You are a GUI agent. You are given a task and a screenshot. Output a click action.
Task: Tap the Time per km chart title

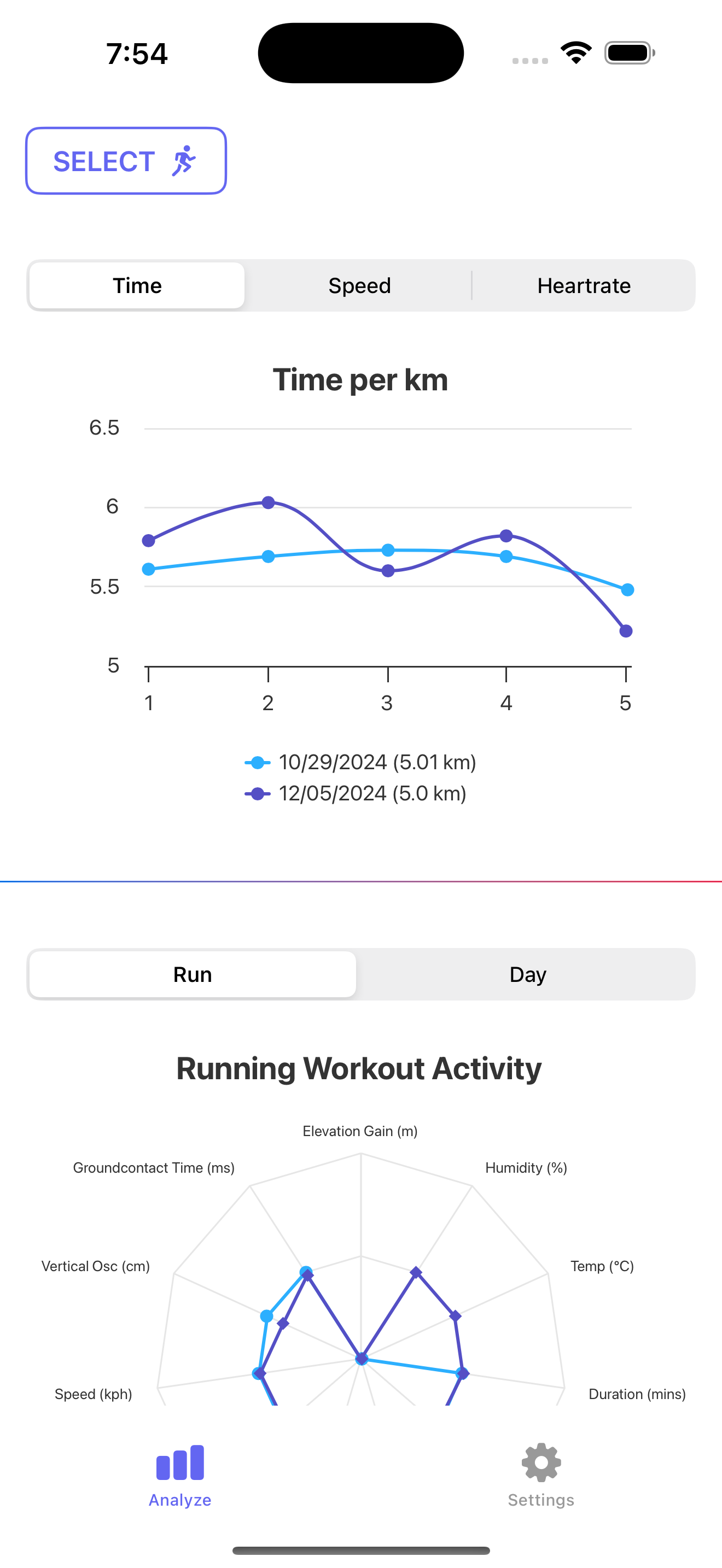[x=360, y=380]
